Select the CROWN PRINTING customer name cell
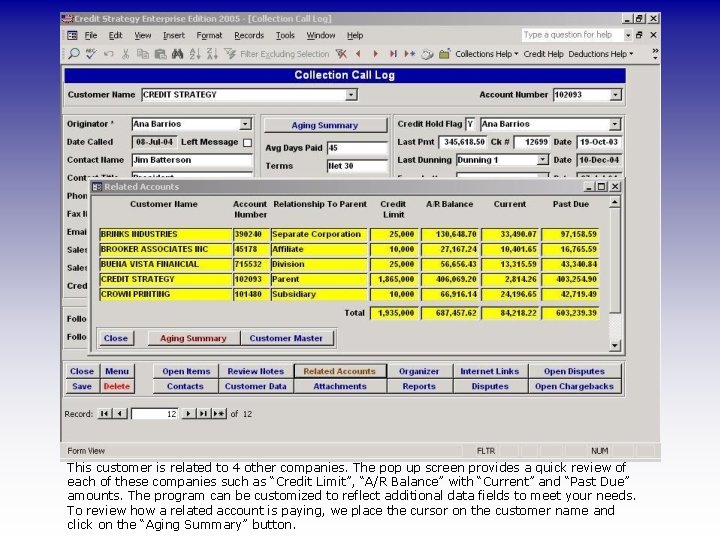720x540 pixels. 165,294
